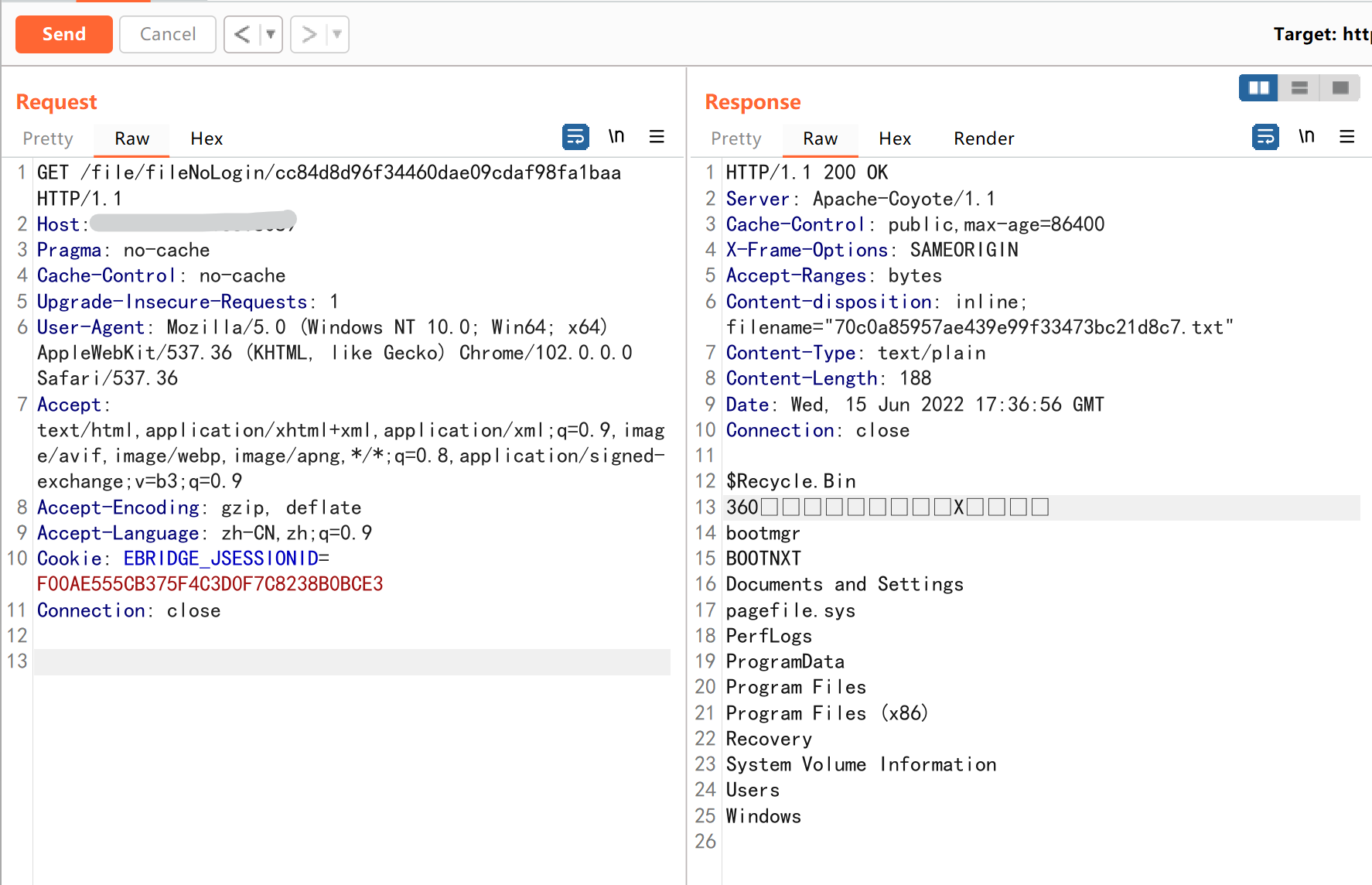1372x885 pixels.
Task: Select combined tabbed layout view
Action: [x=1340, y=88]
